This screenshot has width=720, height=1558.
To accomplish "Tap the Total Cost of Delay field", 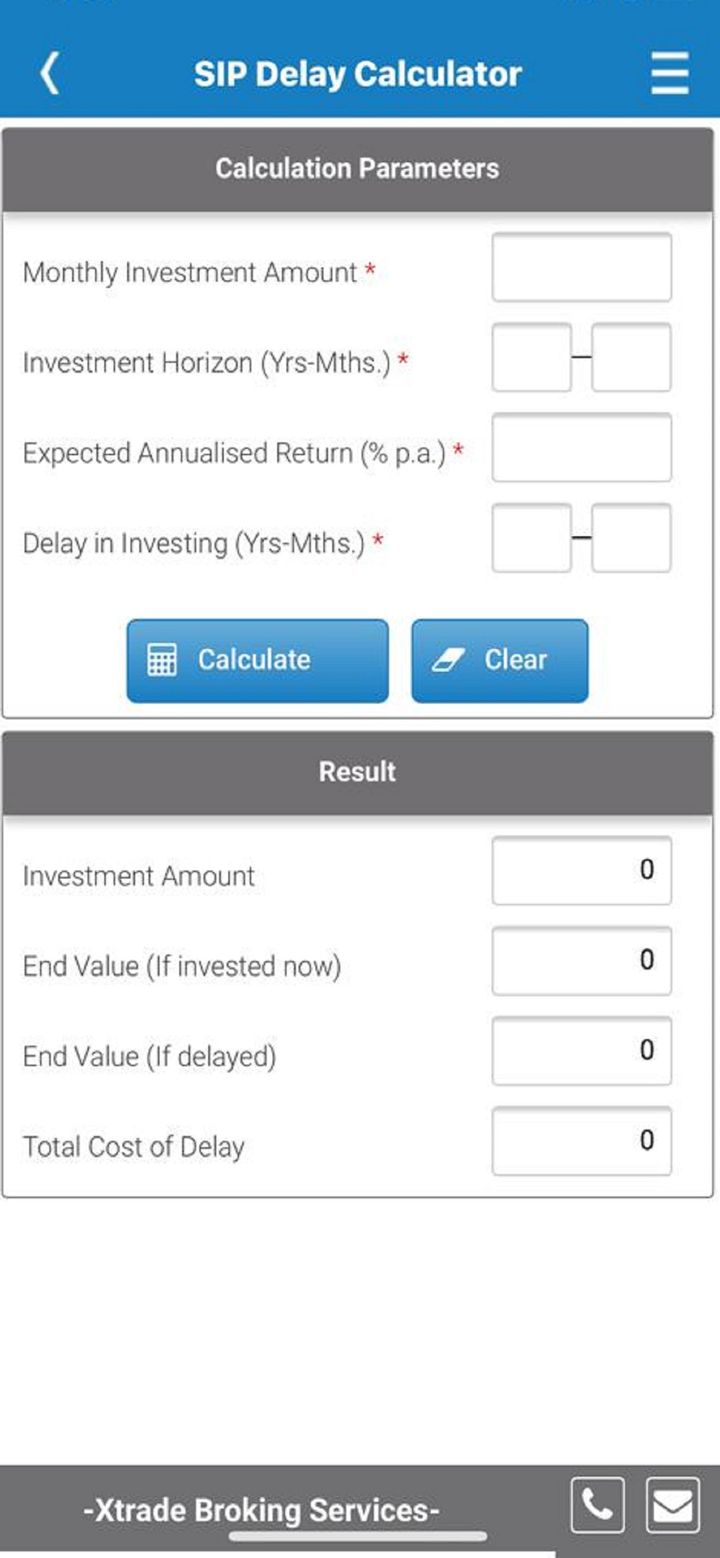I will click(581, 1141).
